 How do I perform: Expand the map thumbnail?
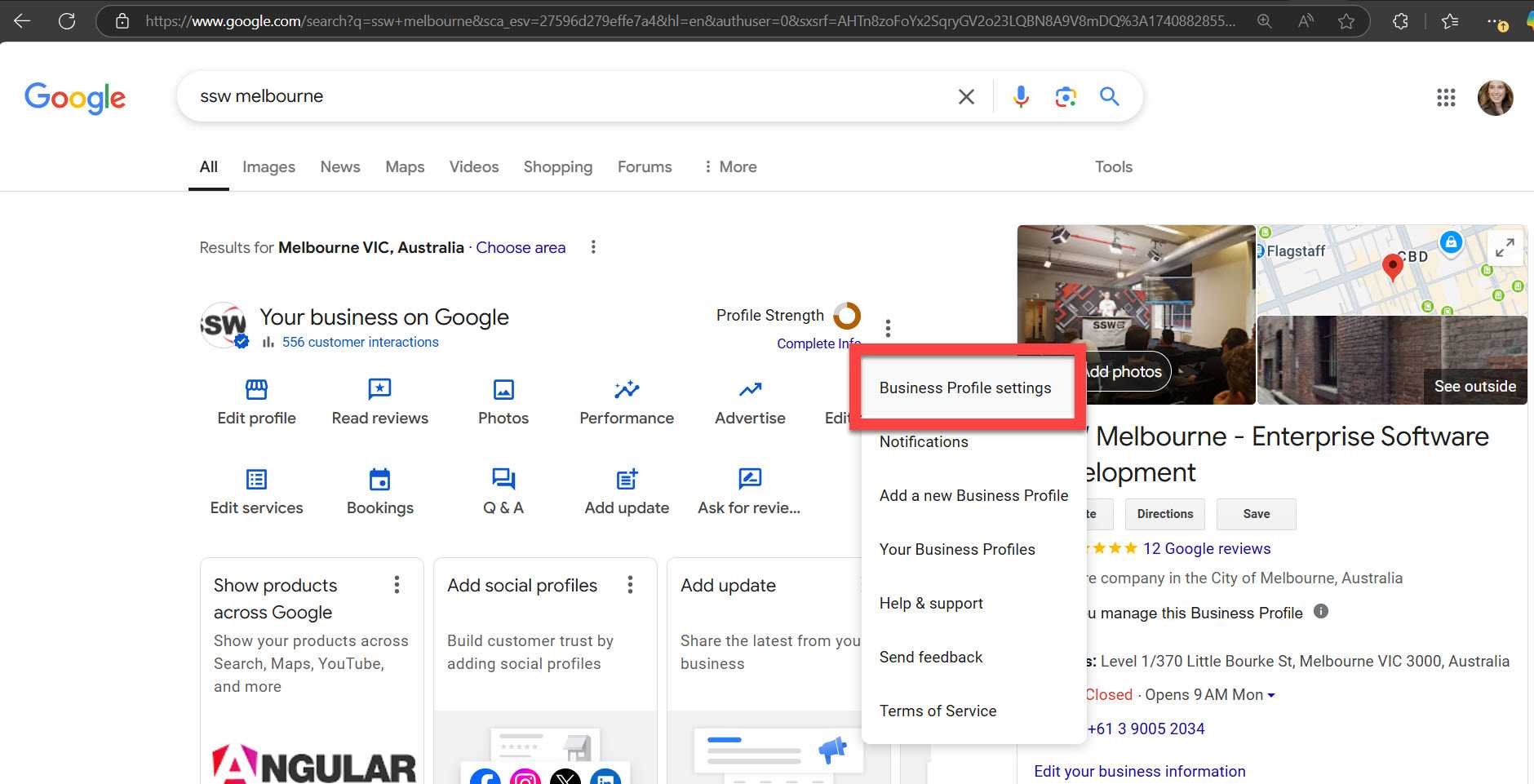point(1505,246)
